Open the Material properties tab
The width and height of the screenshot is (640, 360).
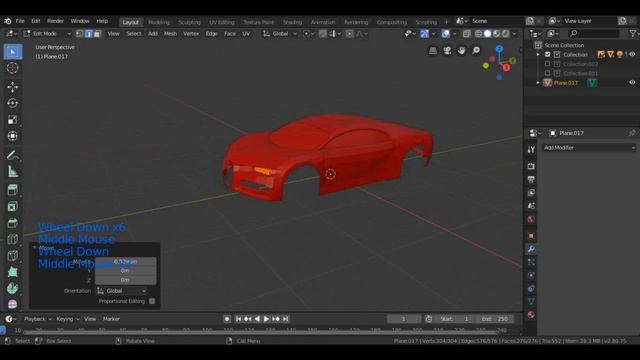(531, 315)
